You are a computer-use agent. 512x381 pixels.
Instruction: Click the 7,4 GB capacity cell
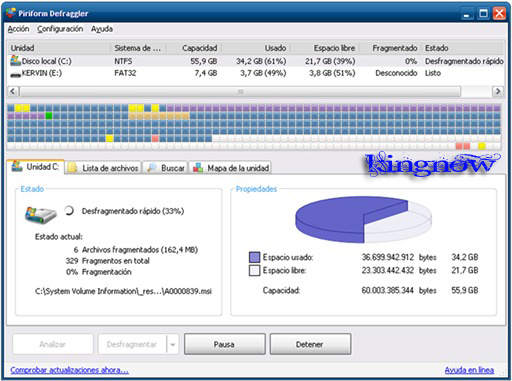point(206,73)
